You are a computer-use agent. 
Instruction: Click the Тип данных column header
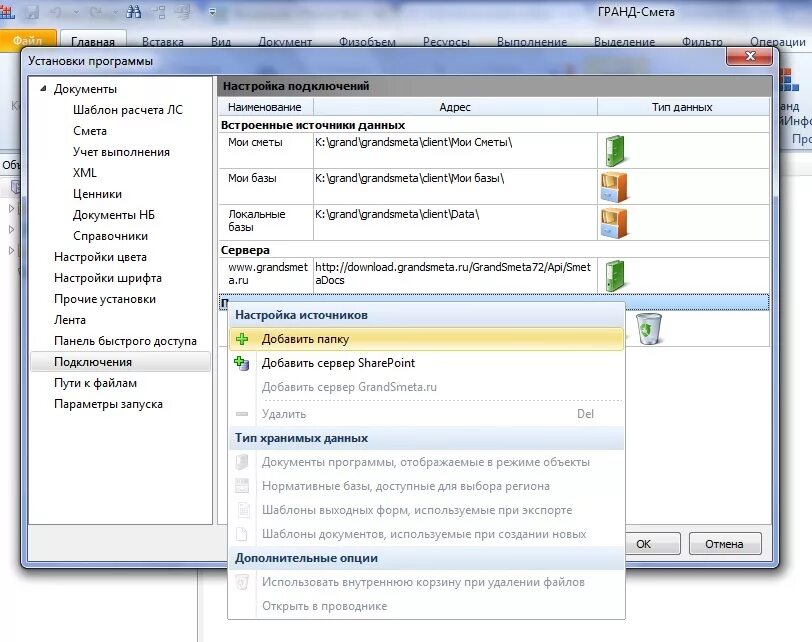tap(683, 107)
